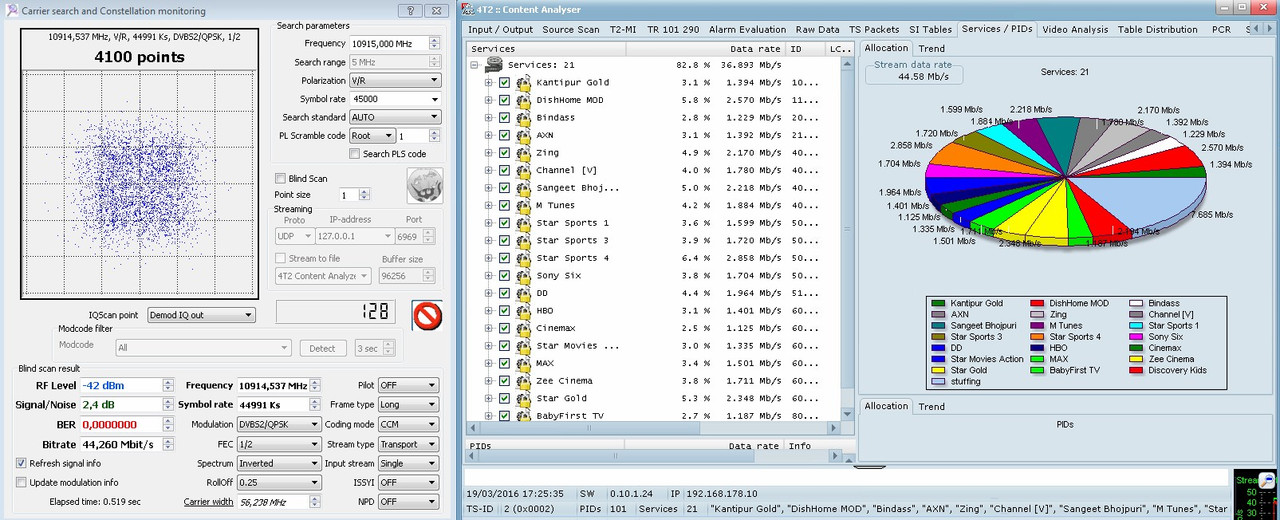
Task: Uncheck the DD service checkbox
Action: (x=504, y=293)
